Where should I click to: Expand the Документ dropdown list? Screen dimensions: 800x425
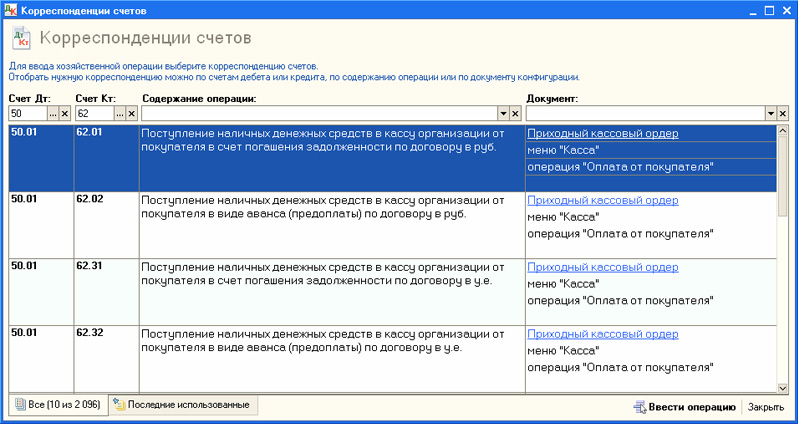pos(771,114)
